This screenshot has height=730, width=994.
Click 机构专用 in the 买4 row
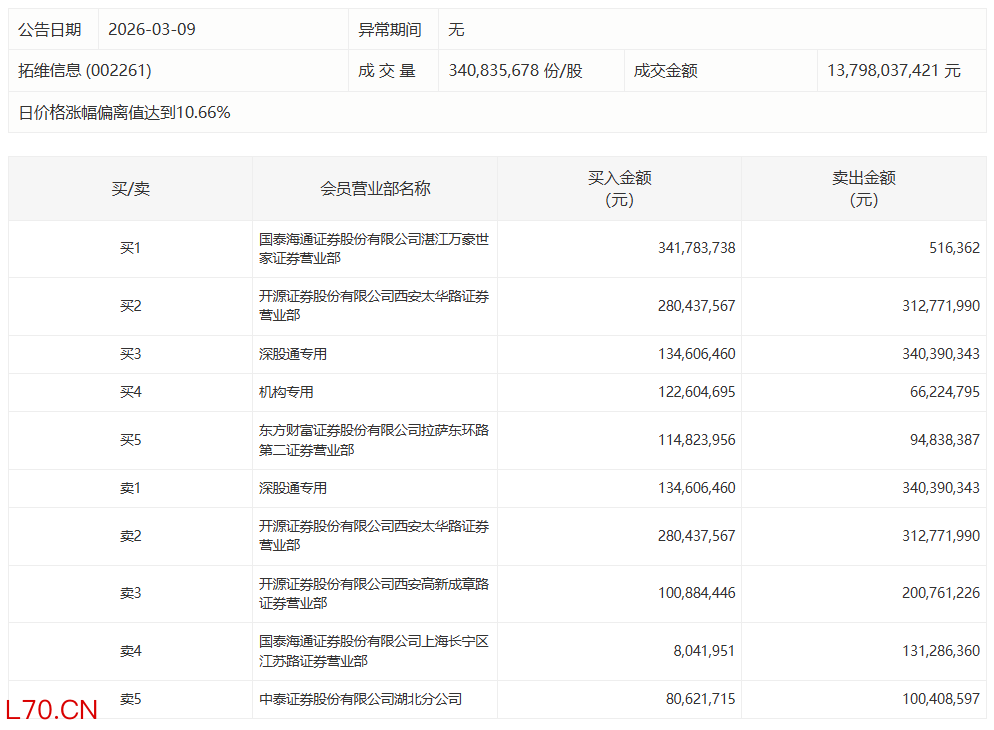(x=286, y=392)
